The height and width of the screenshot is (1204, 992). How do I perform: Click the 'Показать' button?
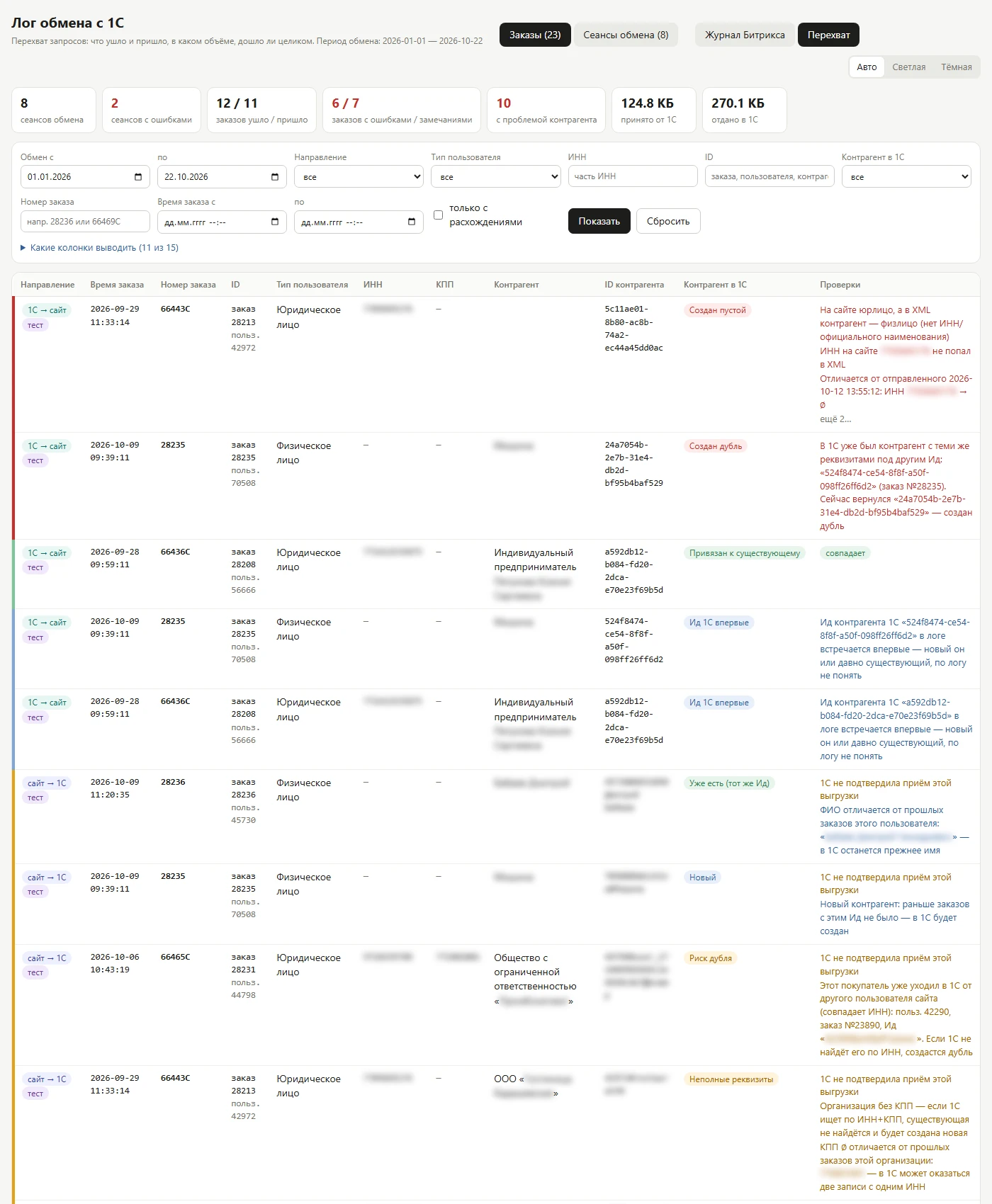599,221
